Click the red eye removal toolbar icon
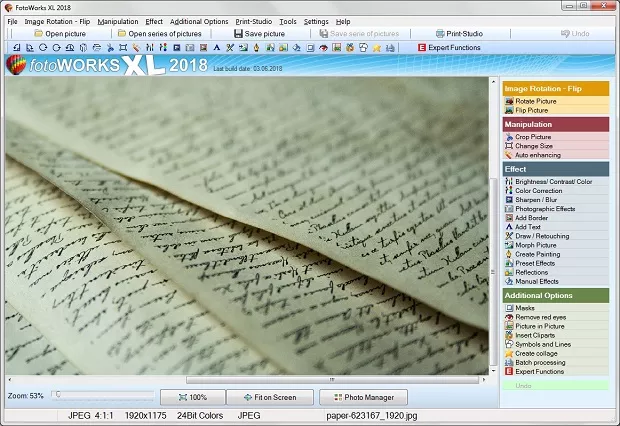Screen dimensions: 620x426 pos(323,48)
